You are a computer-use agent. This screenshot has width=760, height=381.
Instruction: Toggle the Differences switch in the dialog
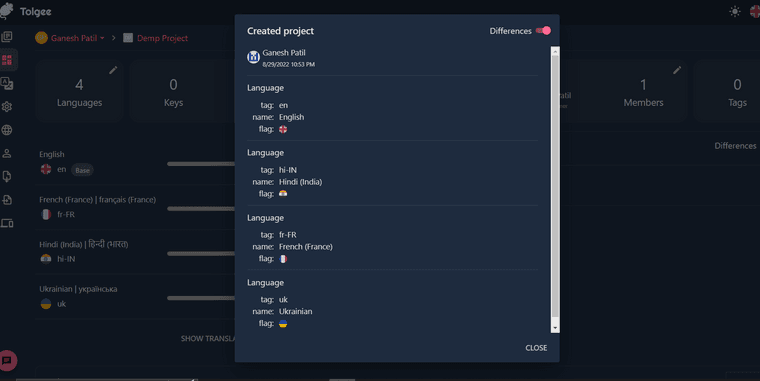coord(543,31)
